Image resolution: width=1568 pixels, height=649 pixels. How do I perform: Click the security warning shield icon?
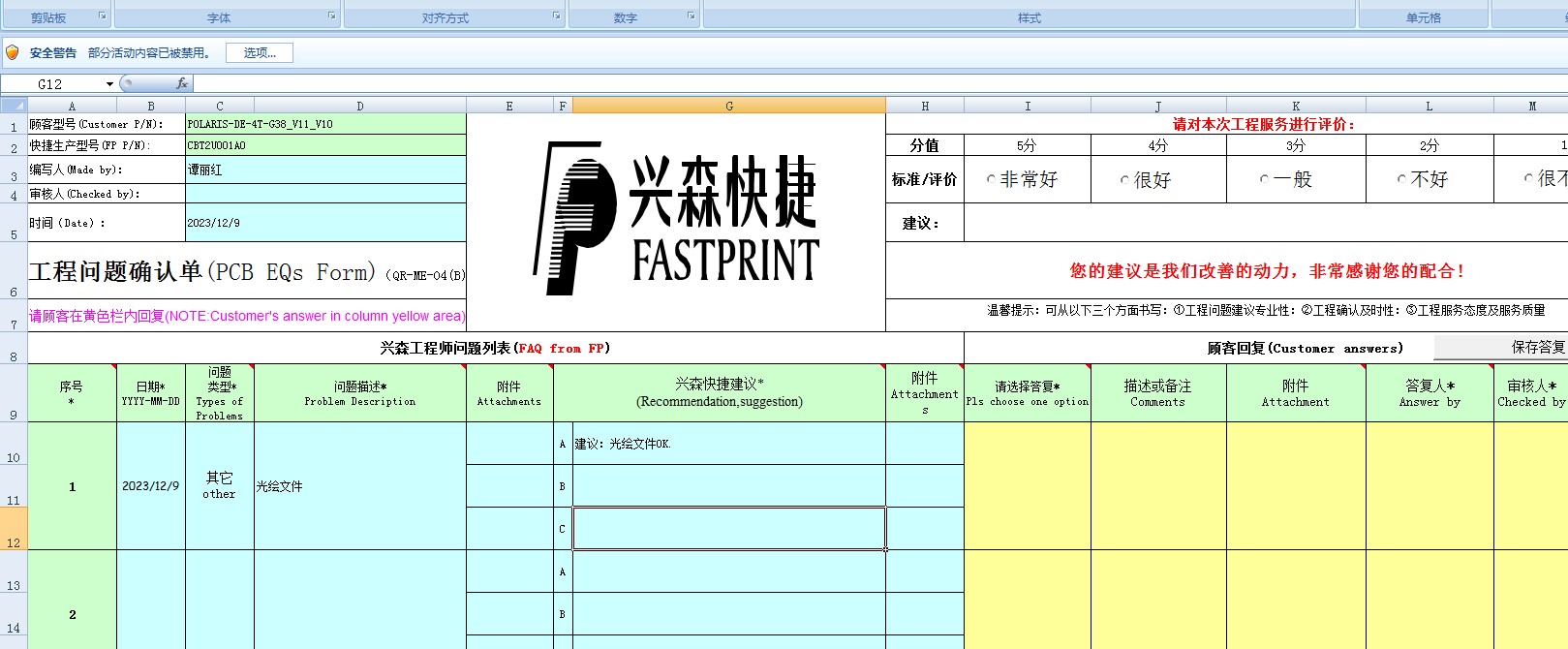(x=13, y=52)
